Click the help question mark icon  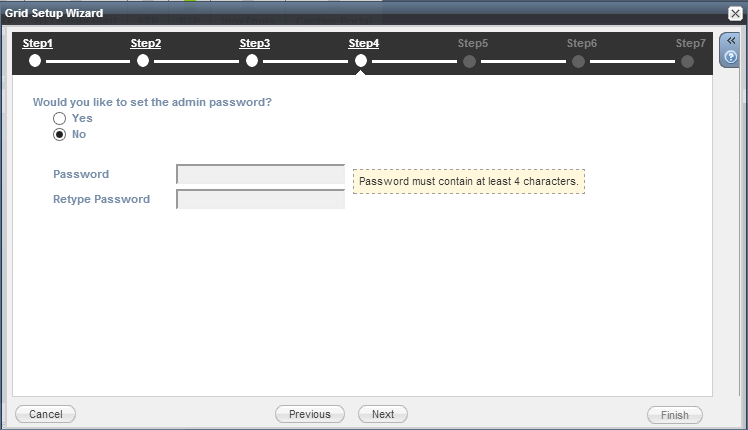(x=731, y=56)
